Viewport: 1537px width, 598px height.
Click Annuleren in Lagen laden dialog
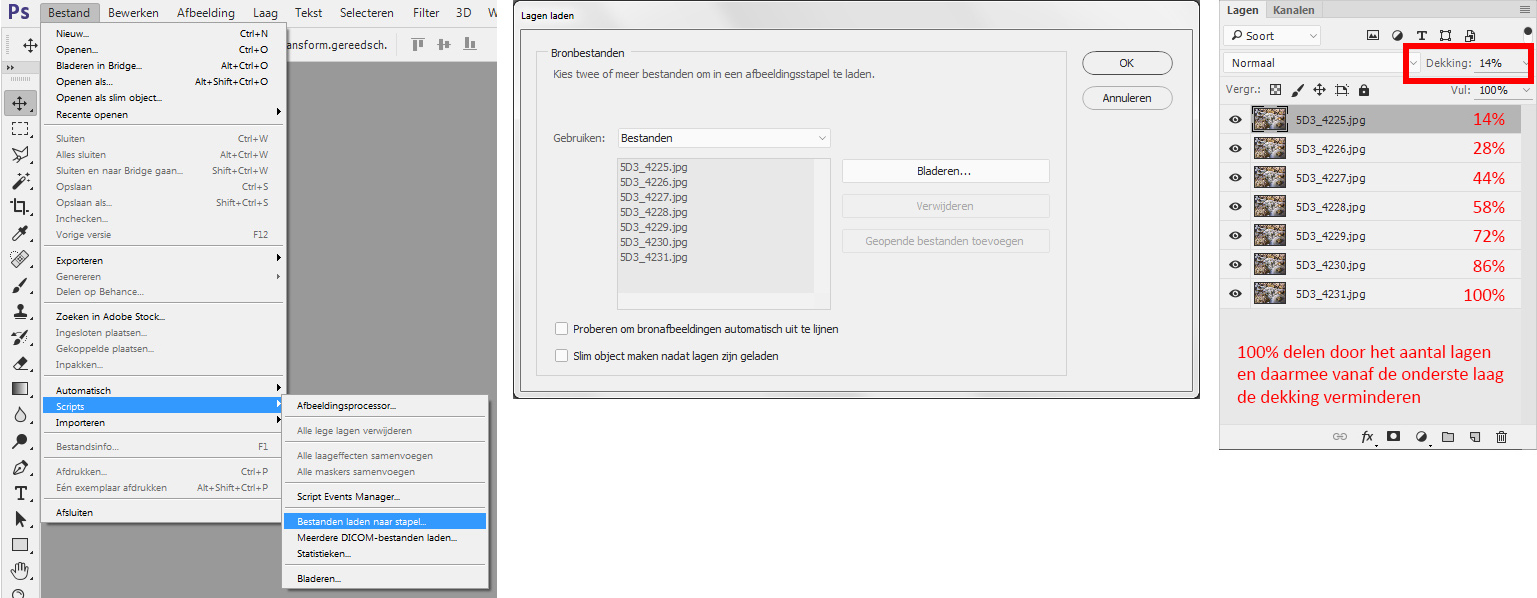[1126, 98]
